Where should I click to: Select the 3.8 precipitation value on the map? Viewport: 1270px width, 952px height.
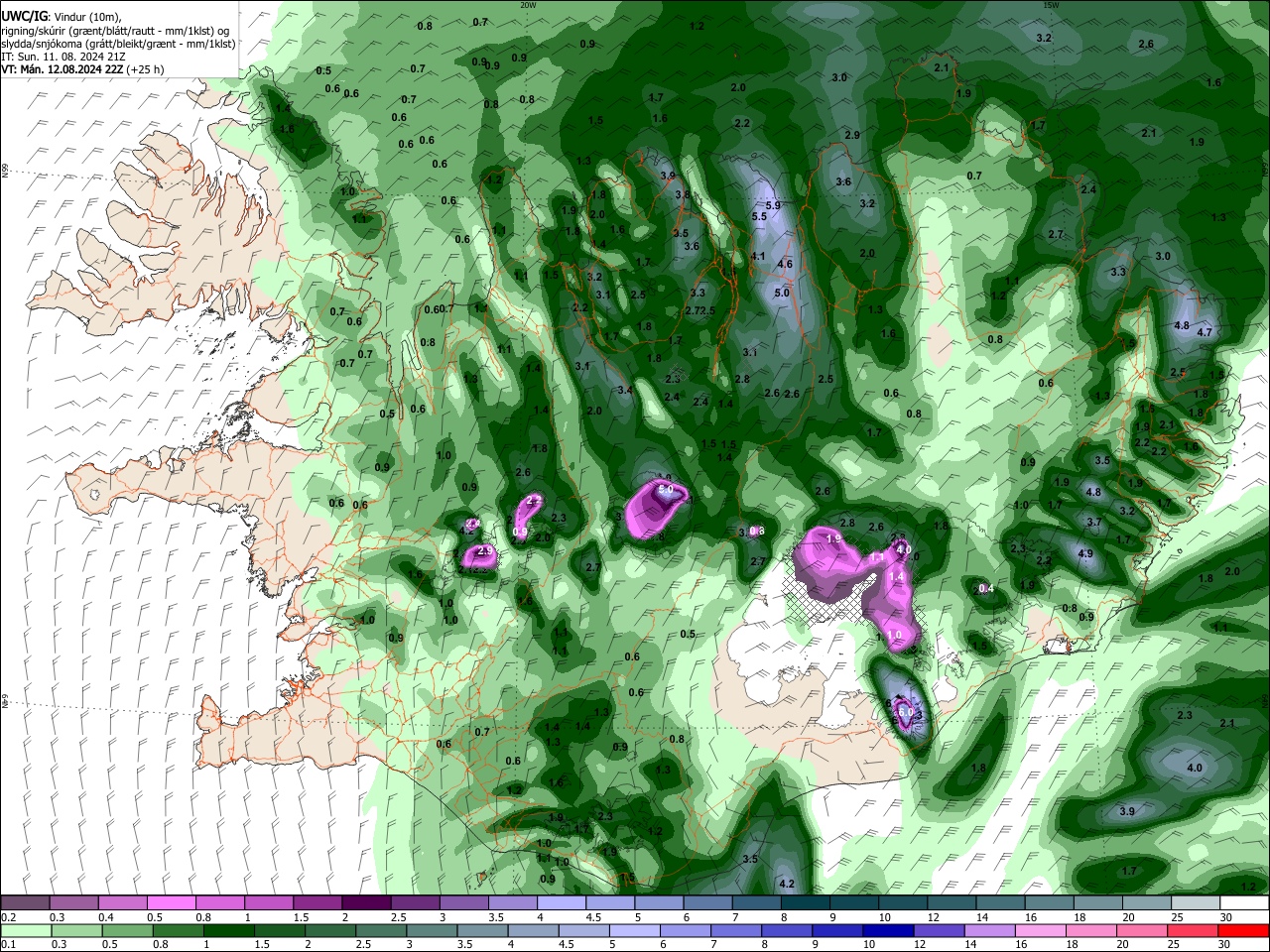tap(682, 194)
